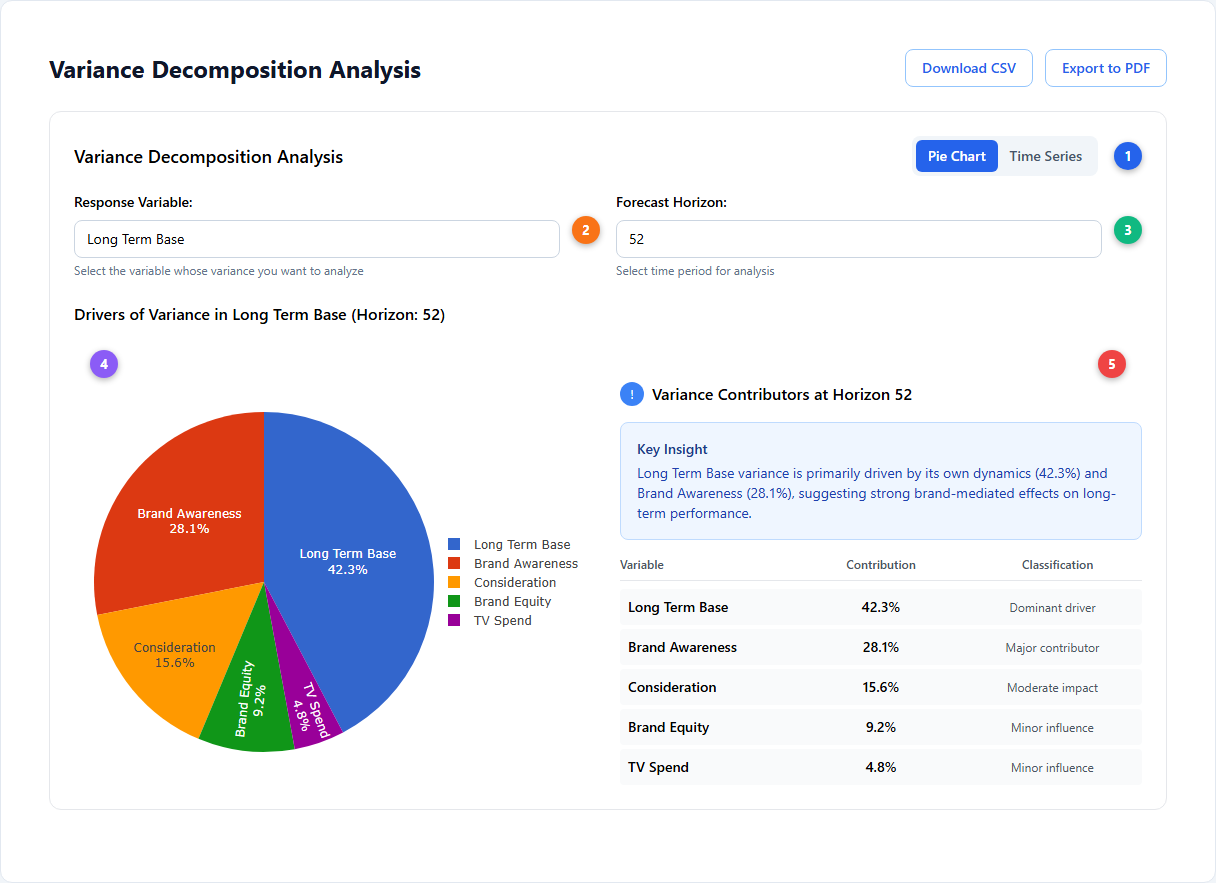Click the Contribution column header
This screenshot has height=883, width=1216.
coord(881,565)
